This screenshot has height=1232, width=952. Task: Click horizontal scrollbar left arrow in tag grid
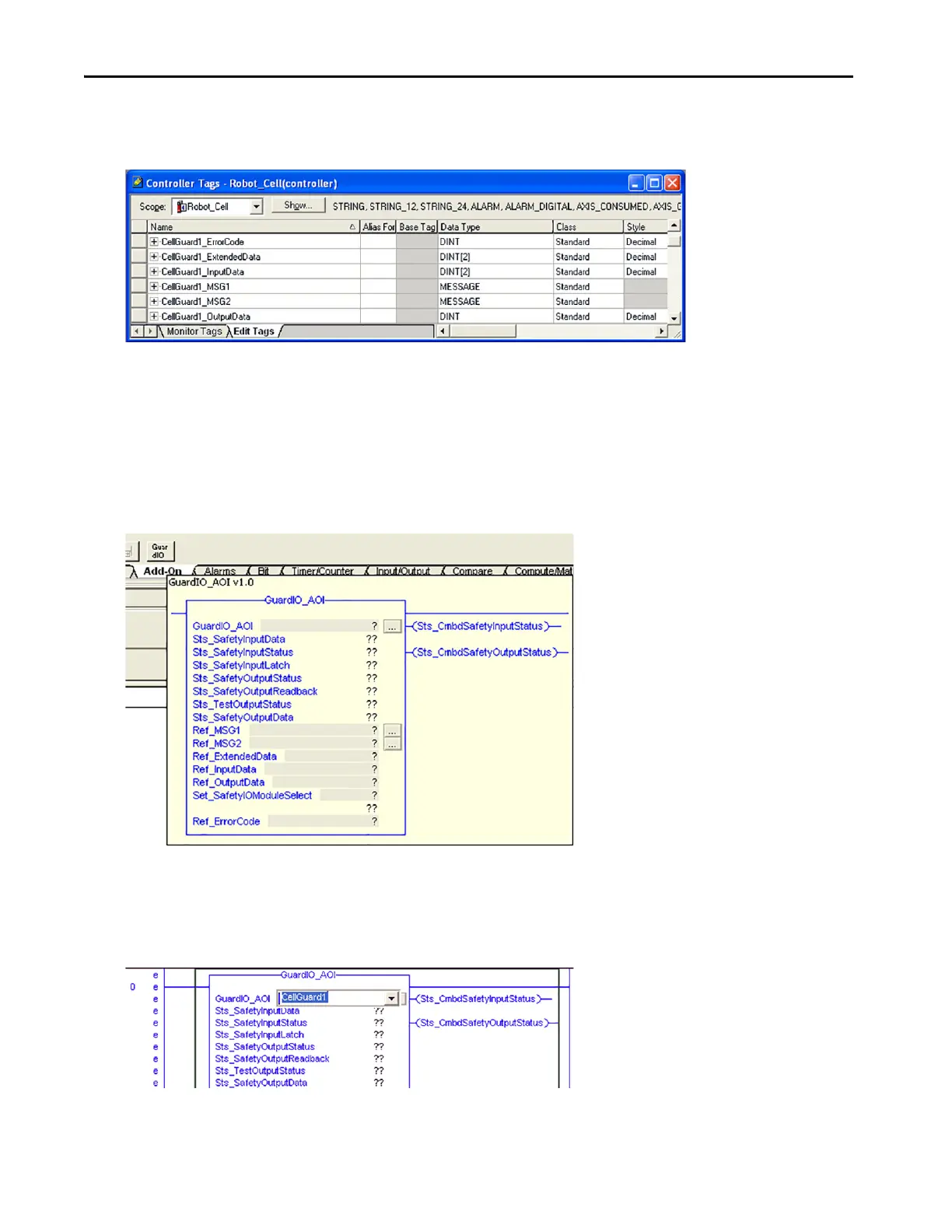(443, 331)
